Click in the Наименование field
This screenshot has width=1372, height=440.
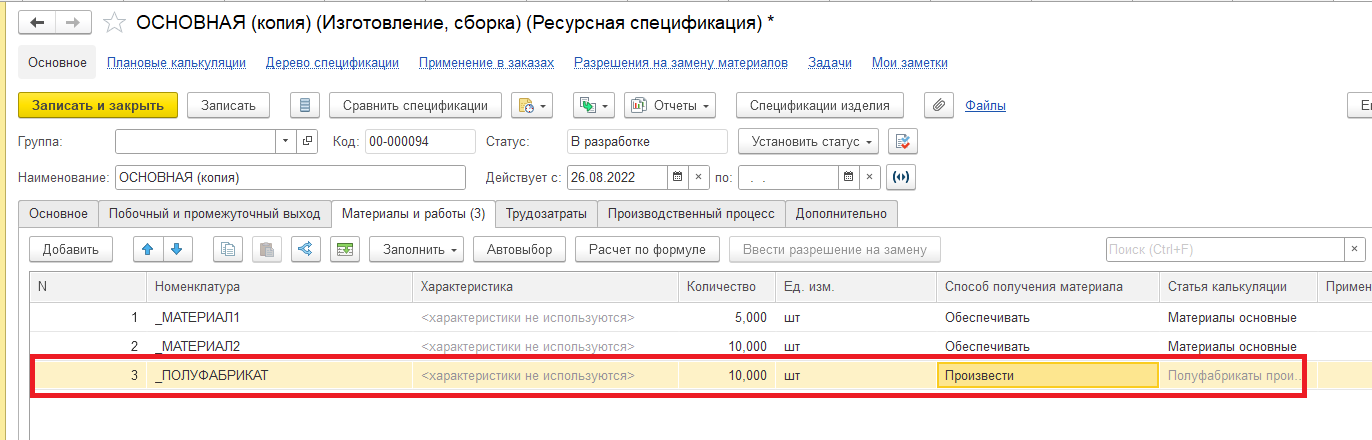[290, 177]
